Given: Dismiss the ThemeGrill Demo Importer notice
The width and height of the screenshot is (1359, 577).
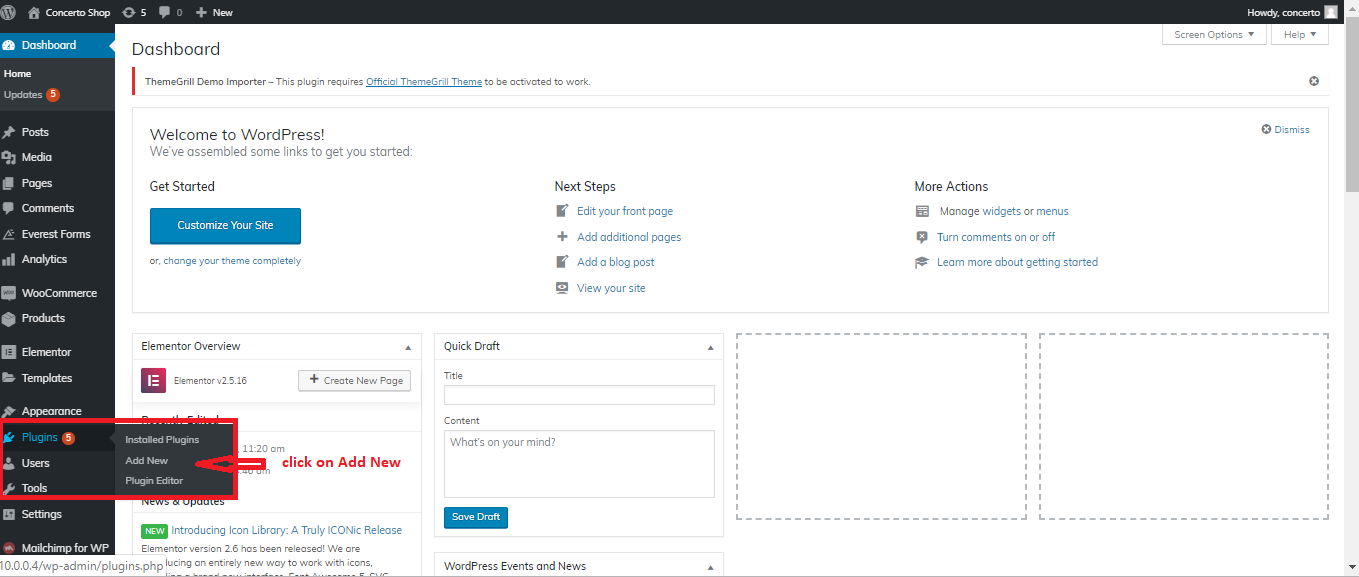Looking at the screenshot, I should [1314, 81].
